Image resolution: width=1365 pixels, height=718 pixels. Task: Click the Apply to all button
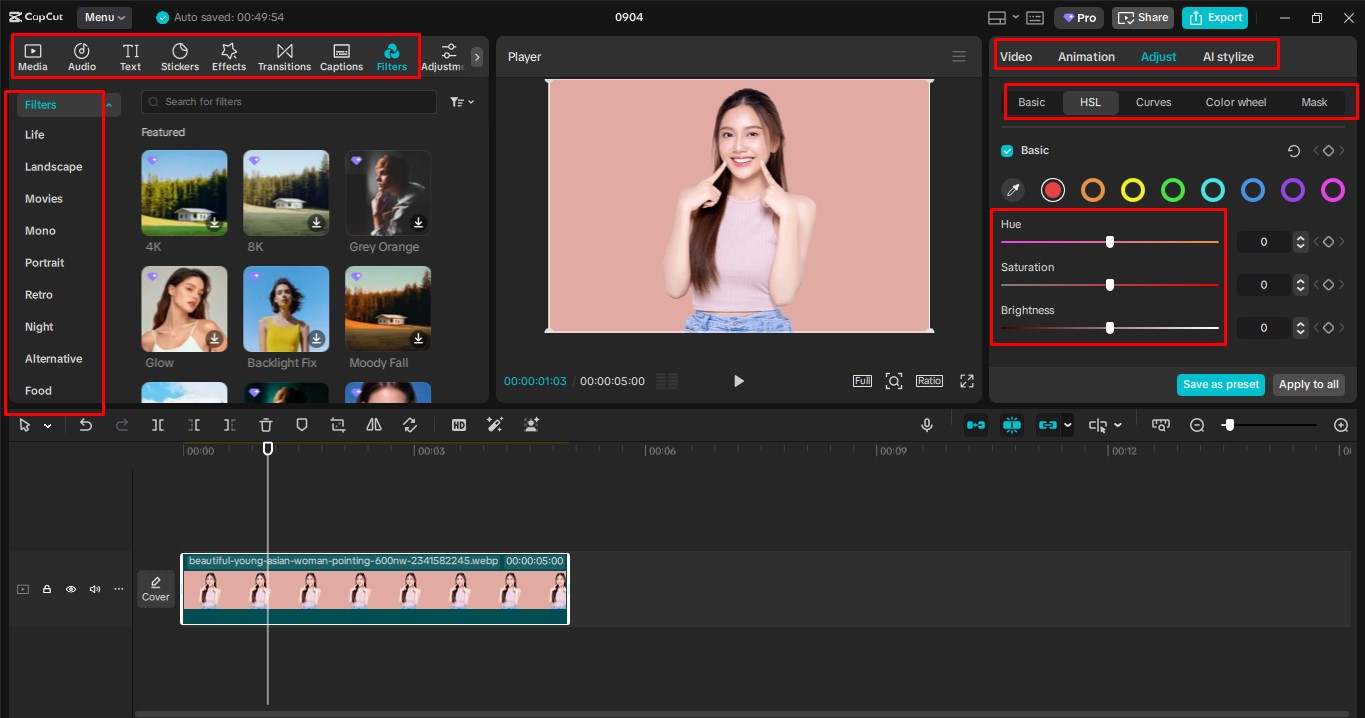1308,384
